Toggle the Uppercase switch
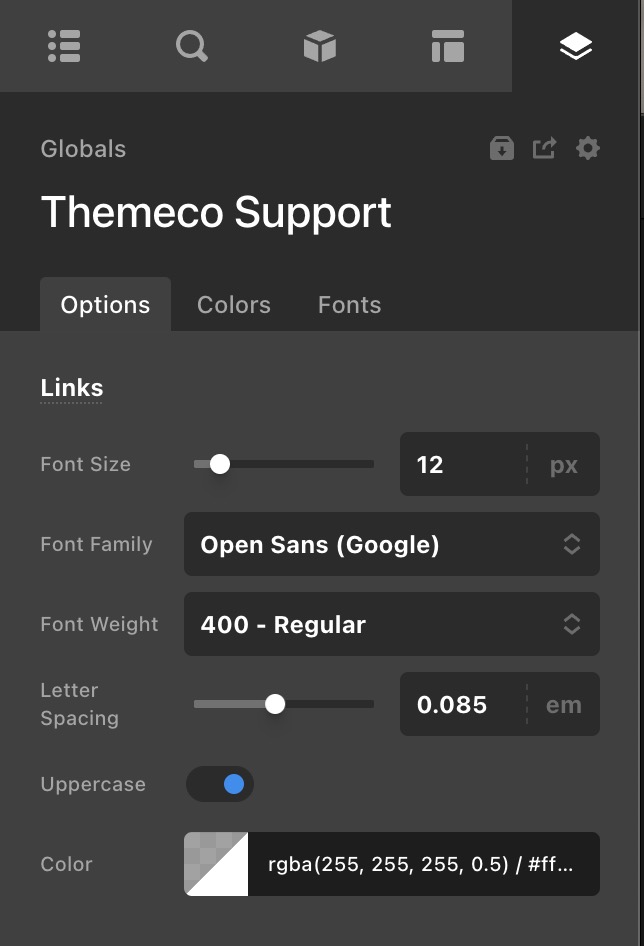 (220, 784)
